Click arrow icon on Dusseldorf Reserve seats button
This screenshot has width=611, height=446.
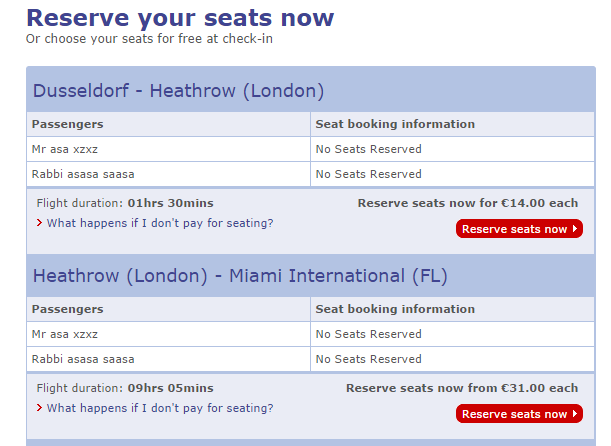[575, 229]
